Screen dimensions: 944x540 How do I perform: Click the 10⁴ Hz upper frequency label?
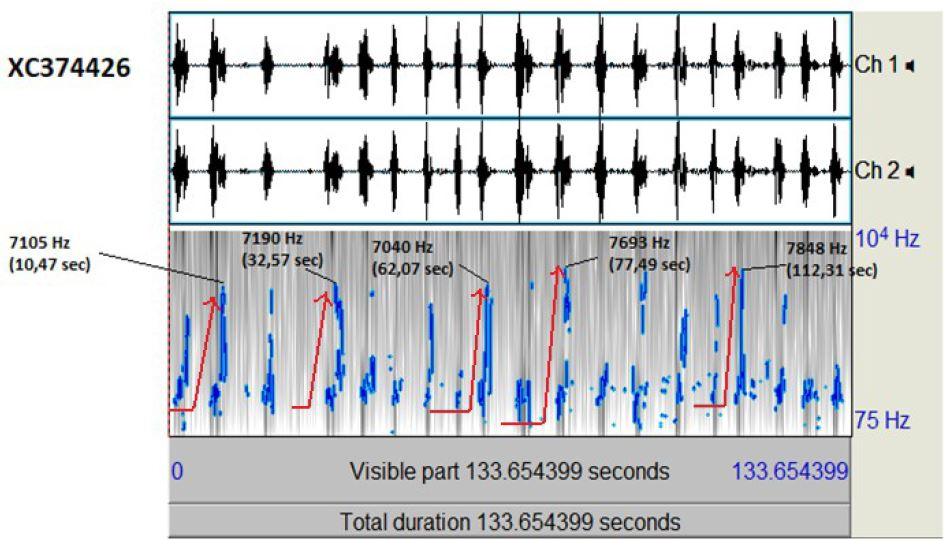tap(885, 239)
